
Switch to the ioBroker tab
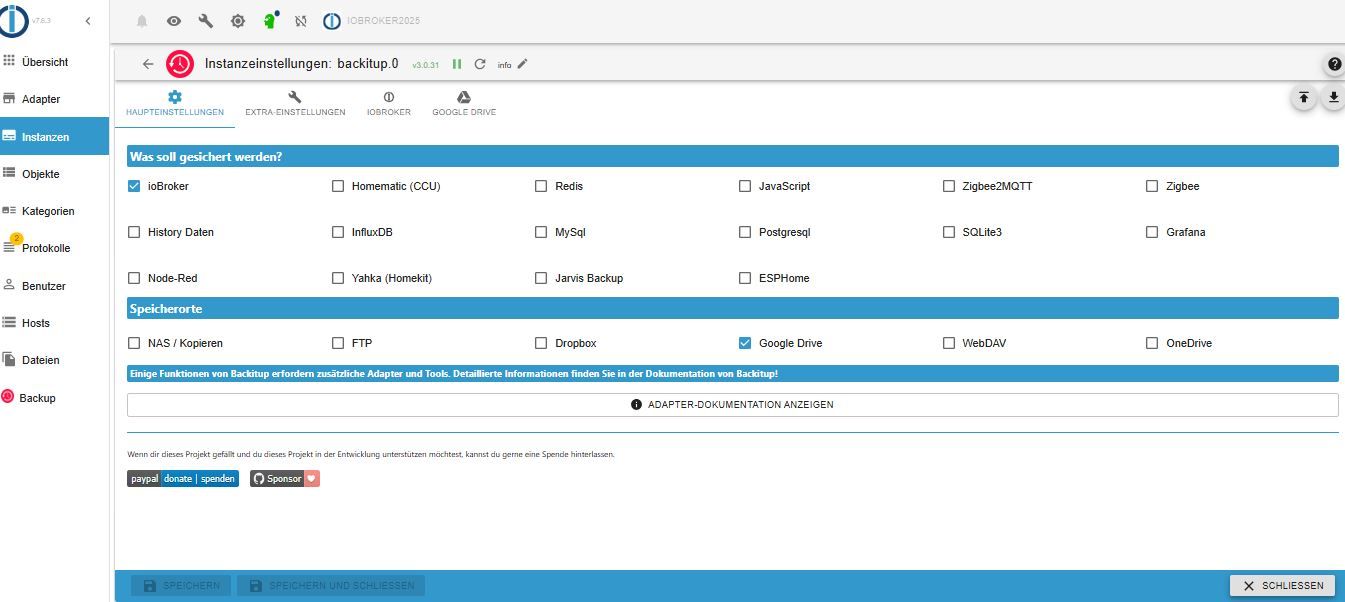(389, 104)
